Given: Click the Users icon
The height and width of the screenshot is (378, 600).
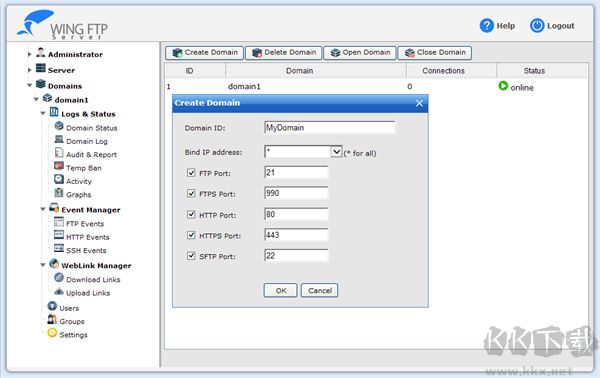Looking at the screenshot, I should point(52,306).
